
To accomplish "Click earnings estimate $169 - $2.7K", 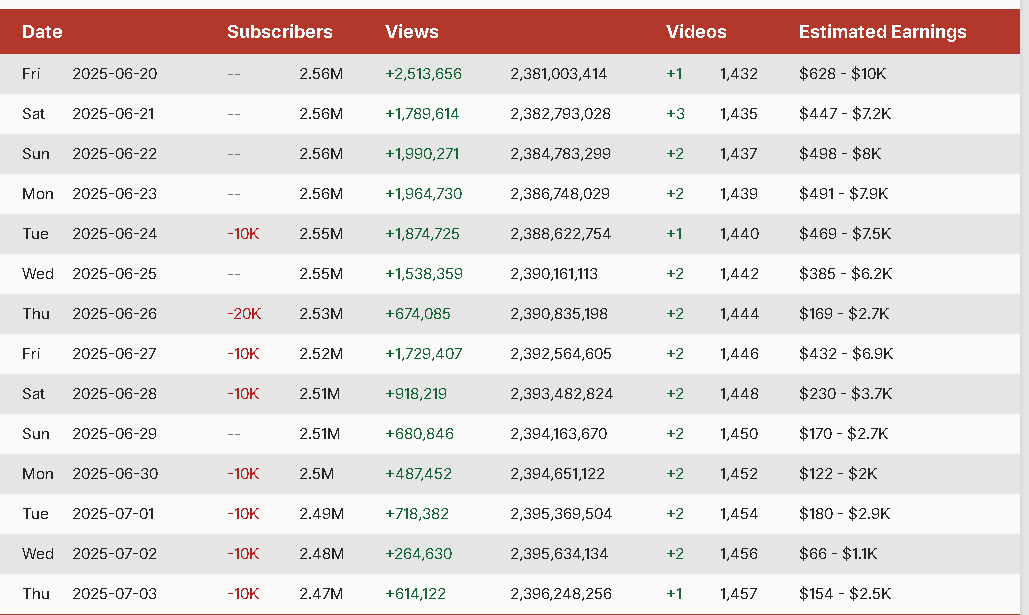I will [x=844, y=314].
